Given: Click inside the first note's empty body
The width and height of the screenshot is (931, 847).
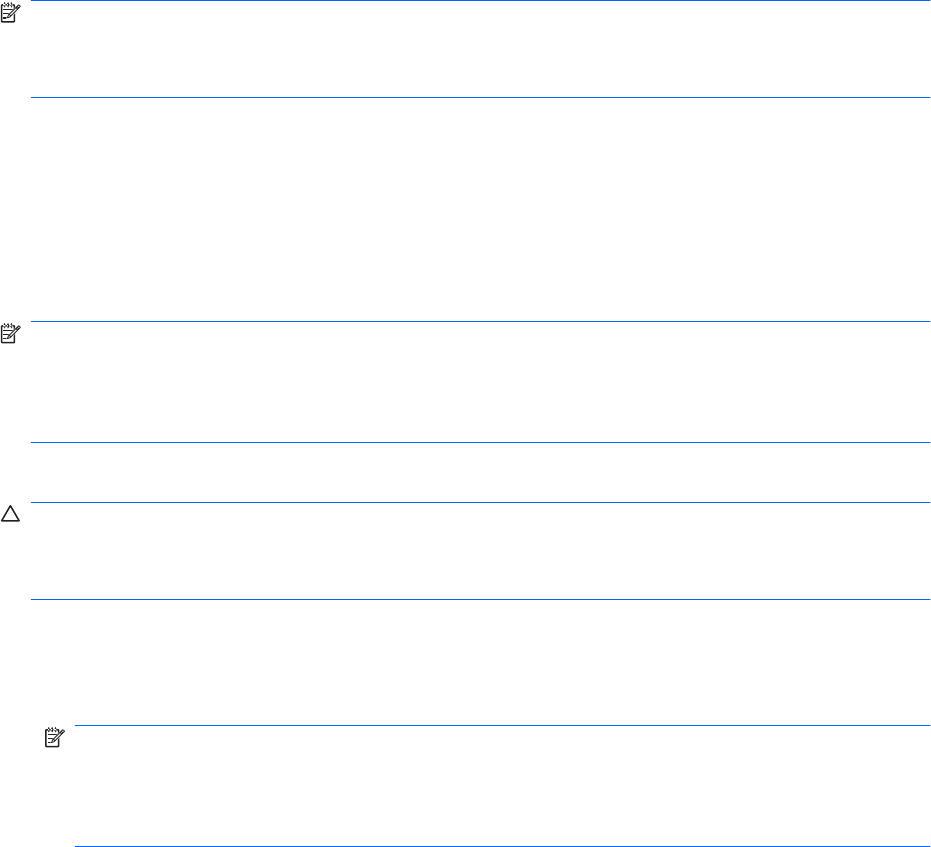Looking at the screenshot, I should pyautogui.click(x=480, y=50).
